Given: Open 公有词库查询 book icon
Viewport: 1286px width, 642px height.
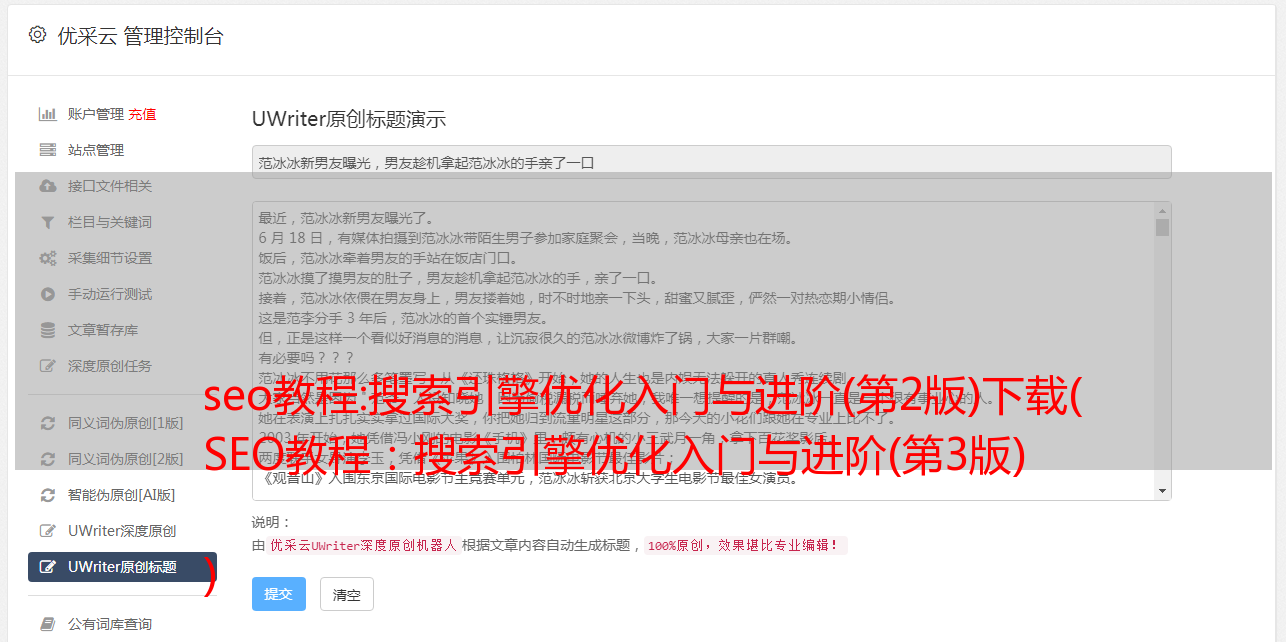Looking at the screenshot, I should tap(47, 624).
